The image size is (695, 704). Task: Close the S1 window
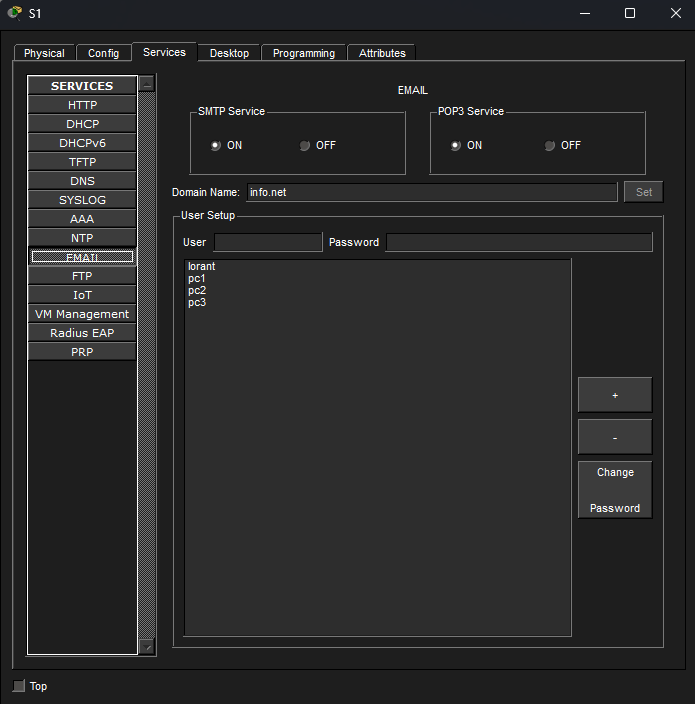click(675, 13)
